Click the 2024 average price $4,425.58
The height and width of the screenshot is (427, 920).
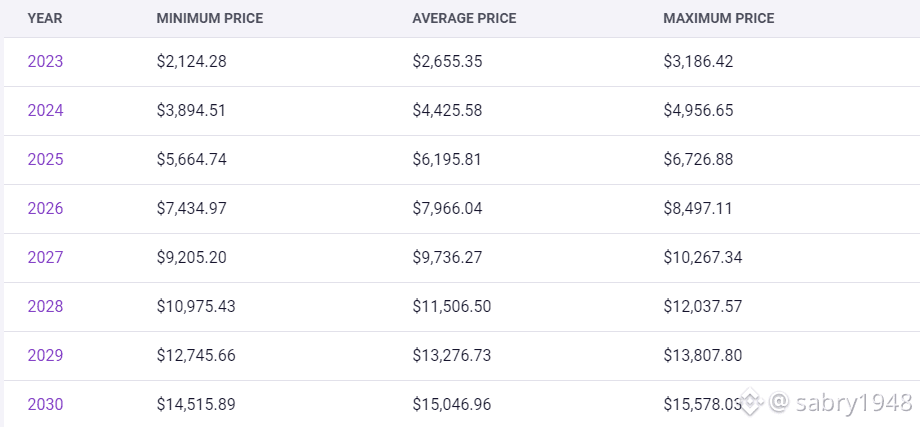(447, 111)
